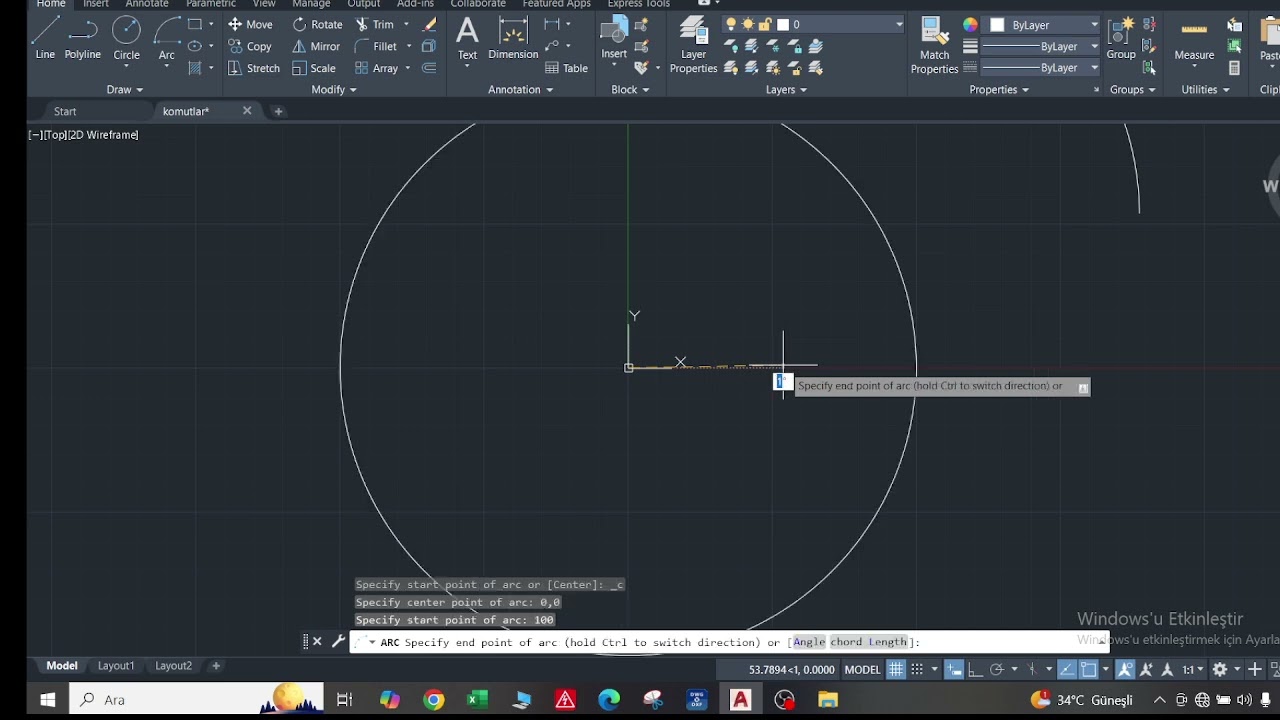Open Excel from the Windows taskbar
Image resolution: width=1280 pixels, height=720 pixels.
[x=477, y=700]
